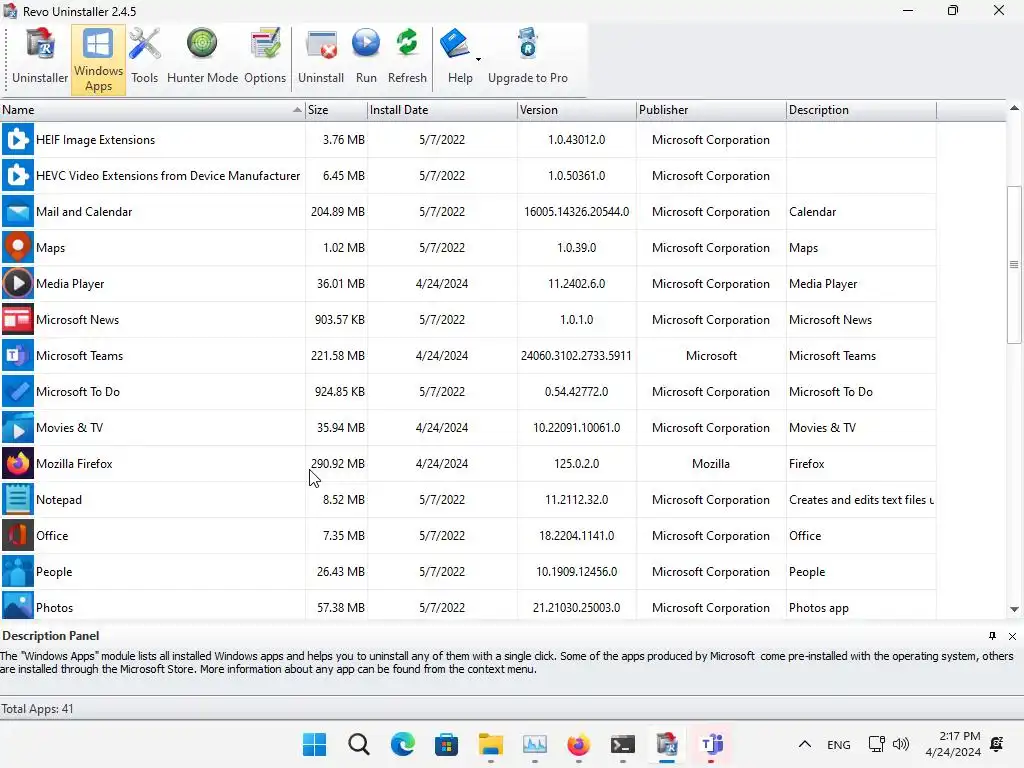The height and width of the screenshot is (768, 1024).
Task: Click the 'Mail and Calendar' name
Action: 84,212
